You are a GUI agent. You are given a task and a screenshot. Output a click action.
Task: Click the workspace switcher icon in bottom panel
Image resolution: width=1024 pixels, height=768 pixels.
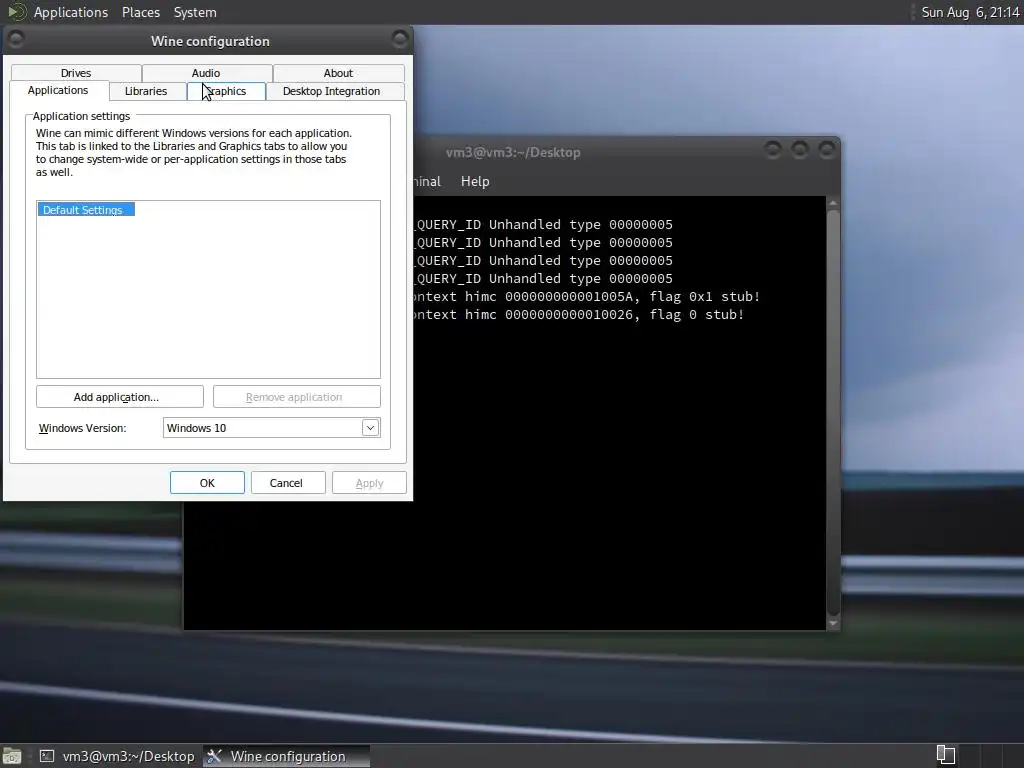pos(946,755)
